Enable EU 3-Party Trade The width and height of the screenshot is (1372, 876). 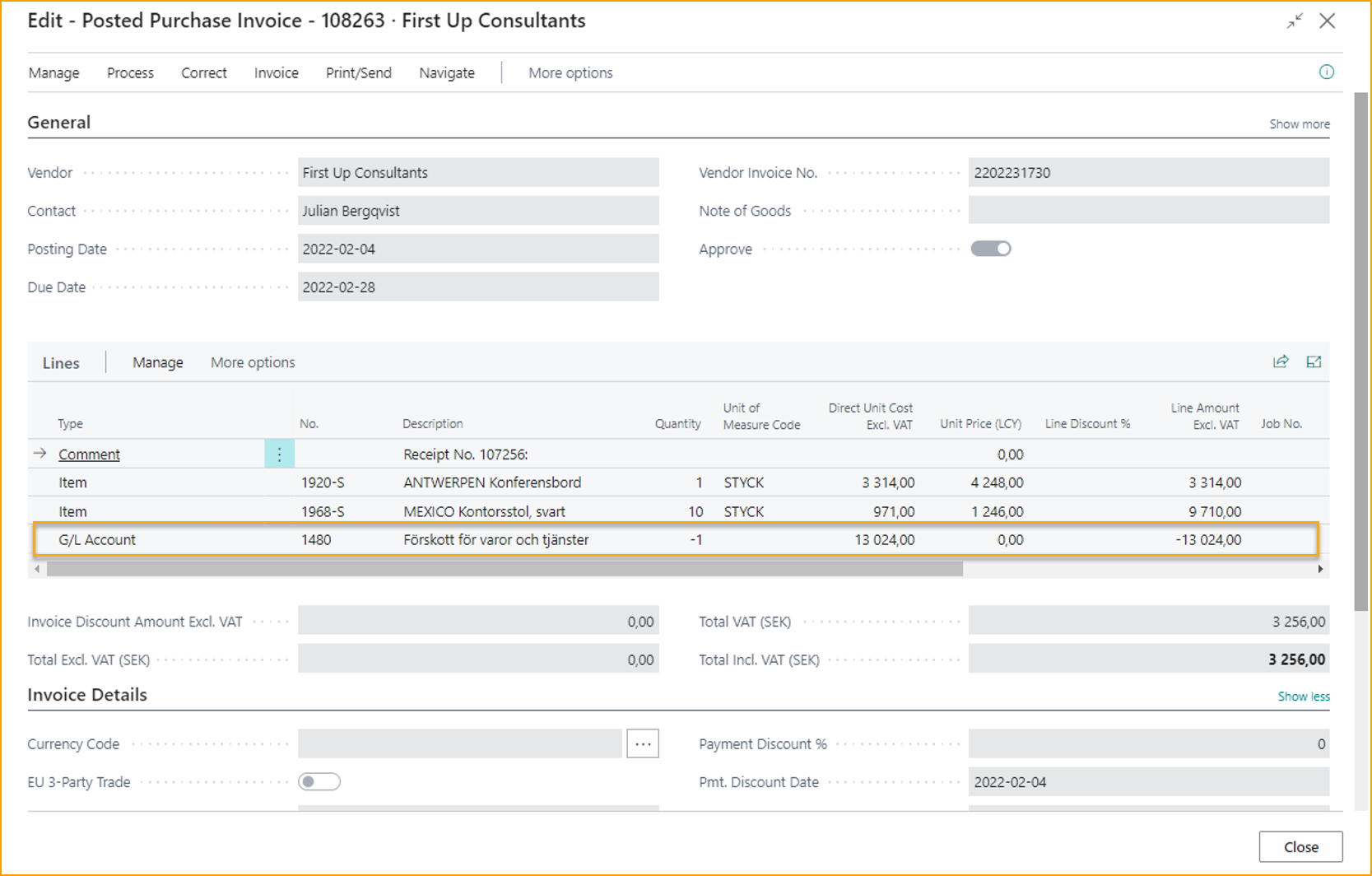coord(319,781)
